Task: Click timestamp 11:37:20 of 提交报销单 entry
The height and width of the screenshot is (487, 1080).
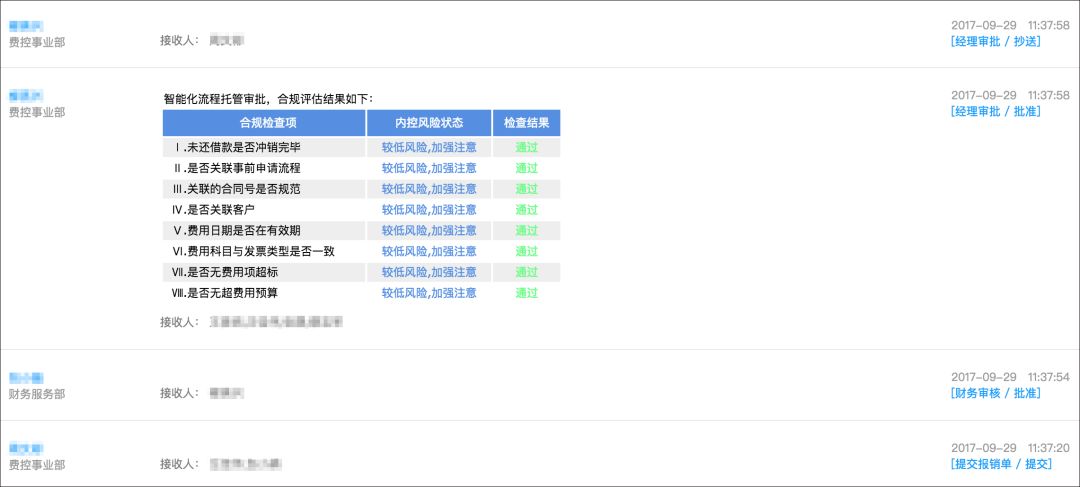Action: tap(1048, 448)
